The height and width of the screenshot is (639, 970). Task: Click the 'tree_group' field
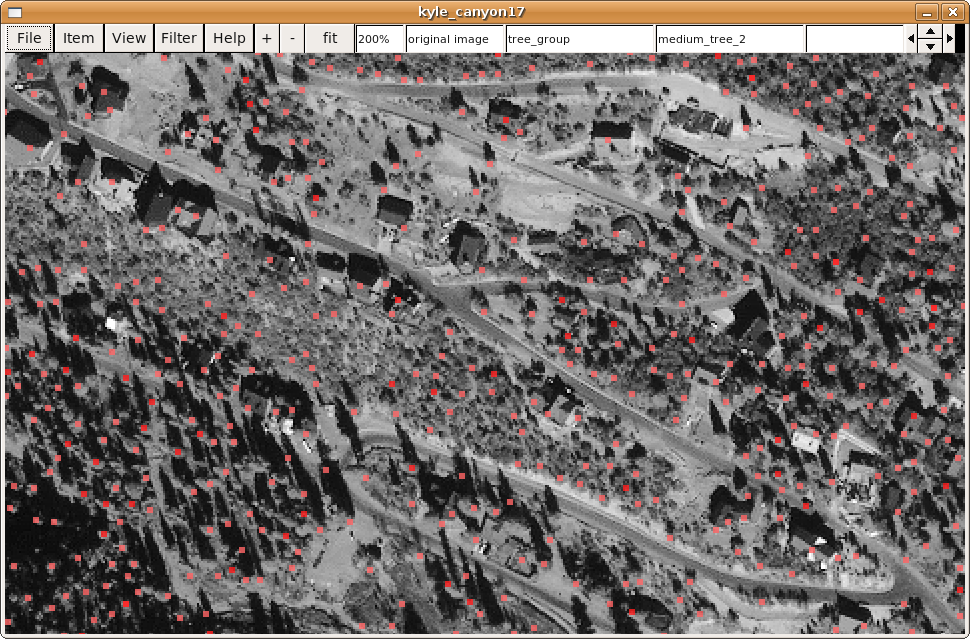(x=580, y=39)
